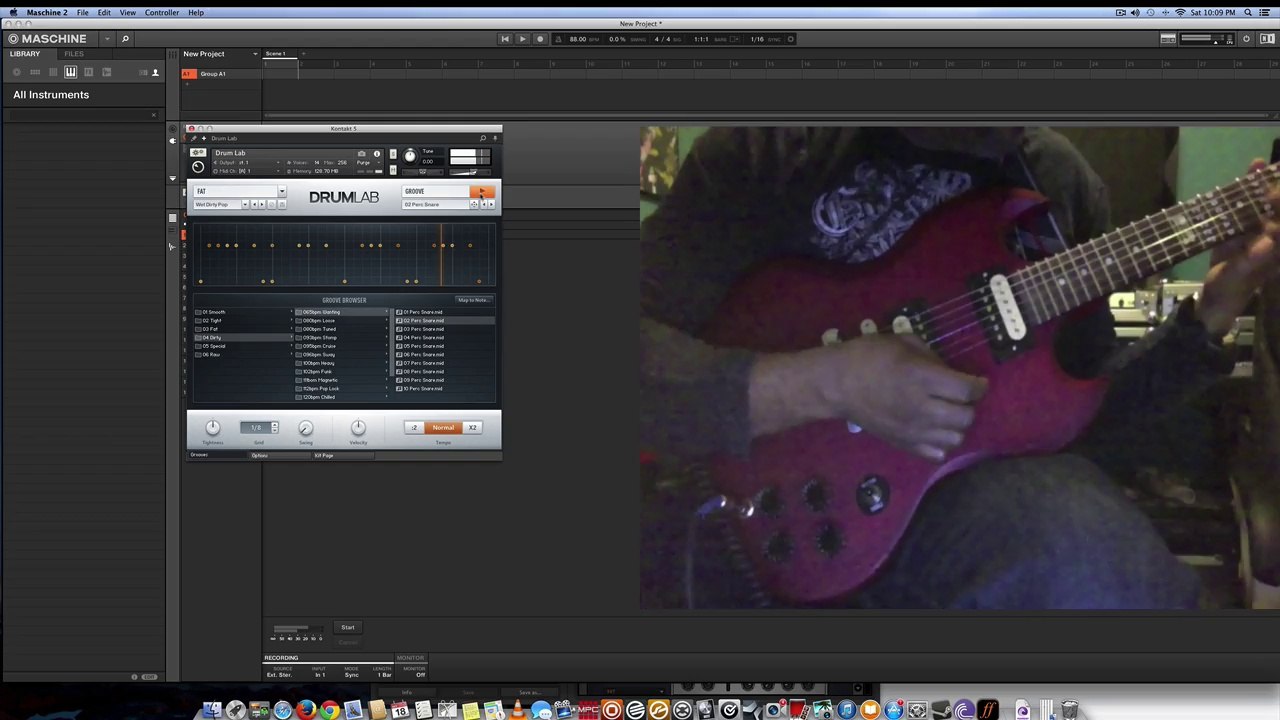Play the groove with orange play button
Image resolution: width=1280 pixels, height=720 pixels.
click(x=482, y=191)
